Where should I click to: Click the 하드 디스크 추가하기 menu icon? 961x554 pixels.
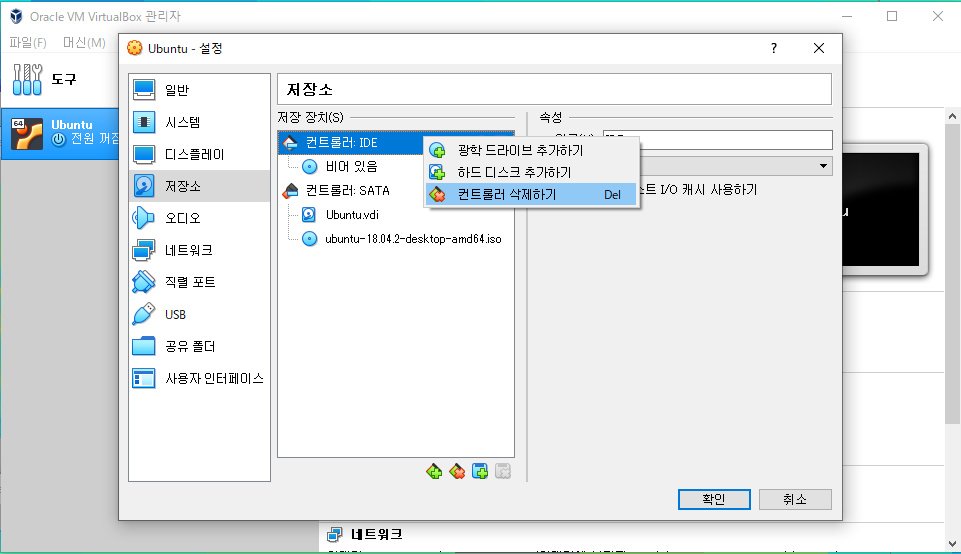(437, 172)
